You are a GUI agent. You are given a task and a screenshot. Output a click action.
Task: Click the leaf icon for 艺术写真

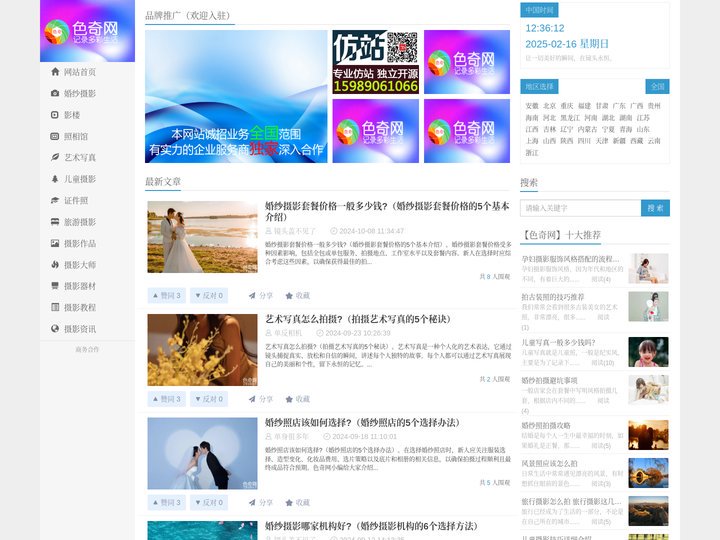point(55,158)
